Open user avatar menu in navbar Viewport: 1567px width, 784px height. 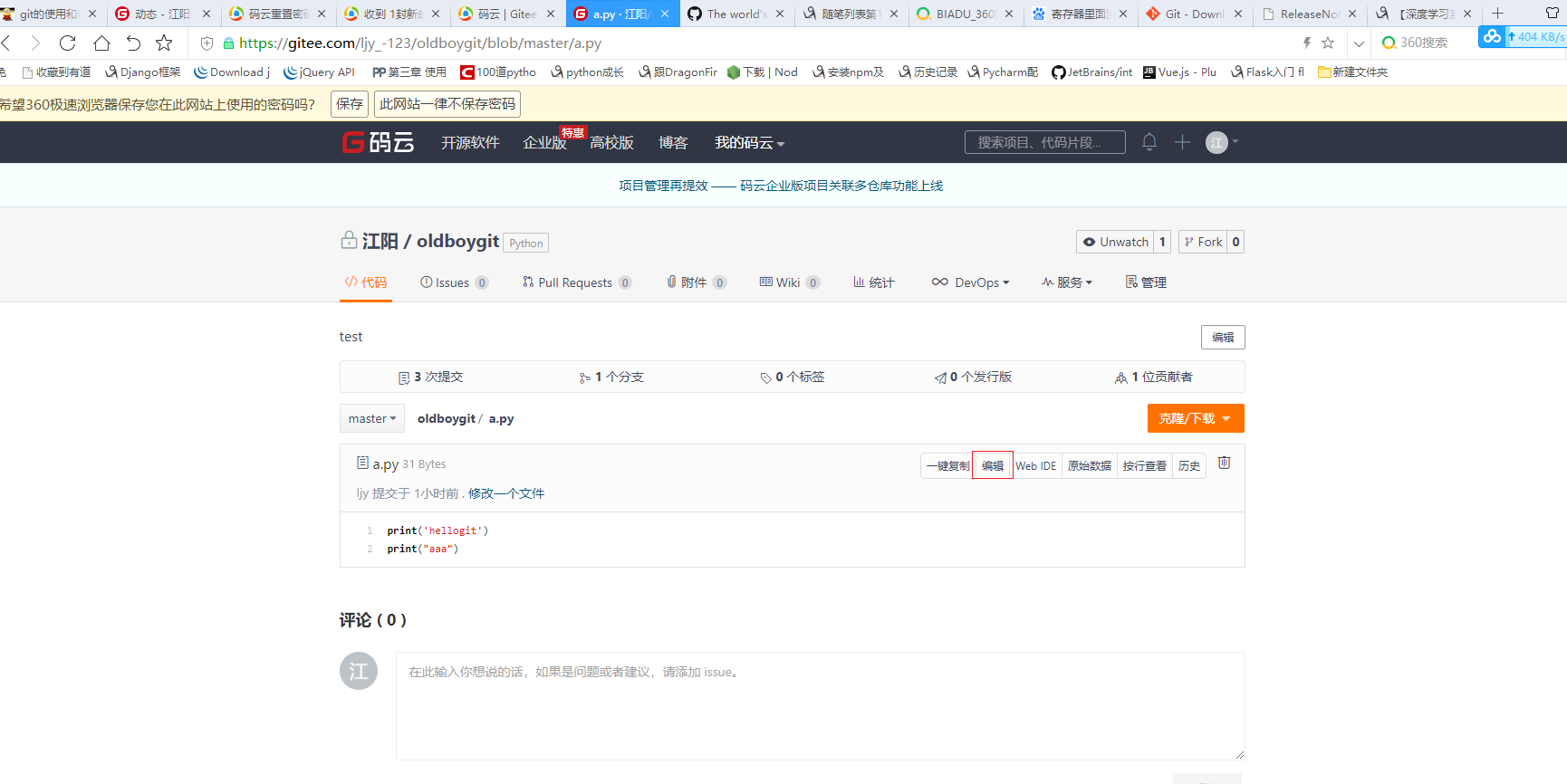[x=1221, y=142]
